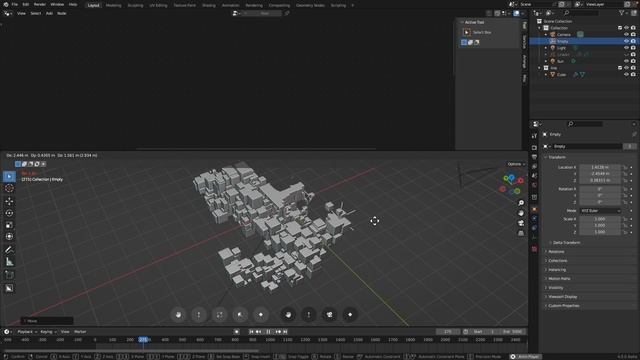
Task: Open the timeline Marker menu
Action: pyautogui.click(x=80, y=332)
